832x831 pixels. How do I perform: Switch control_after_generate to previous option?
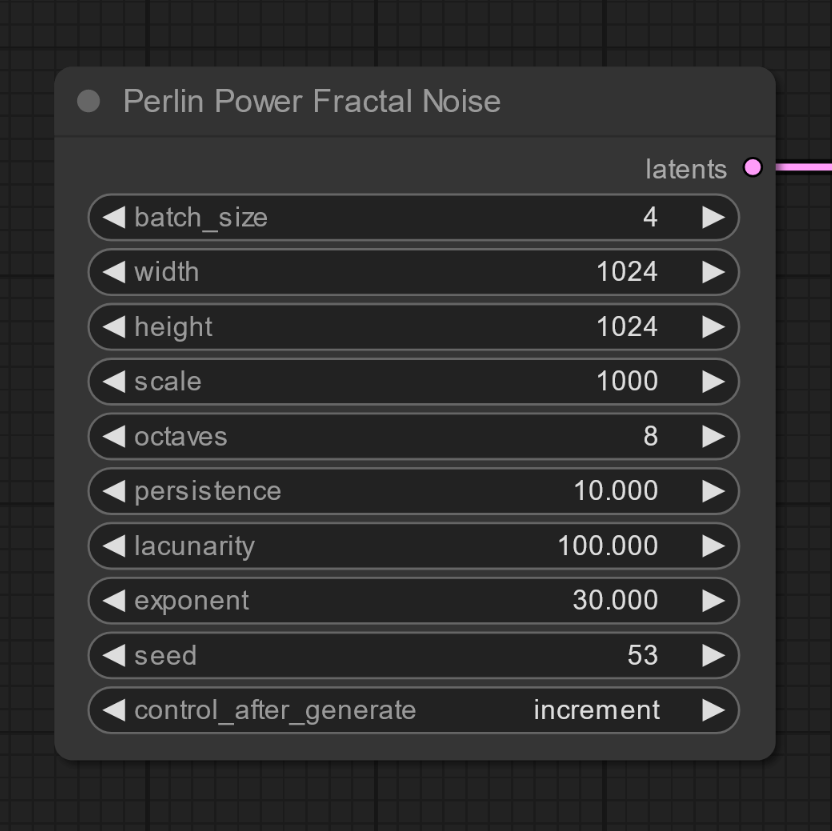click(114, 710)
